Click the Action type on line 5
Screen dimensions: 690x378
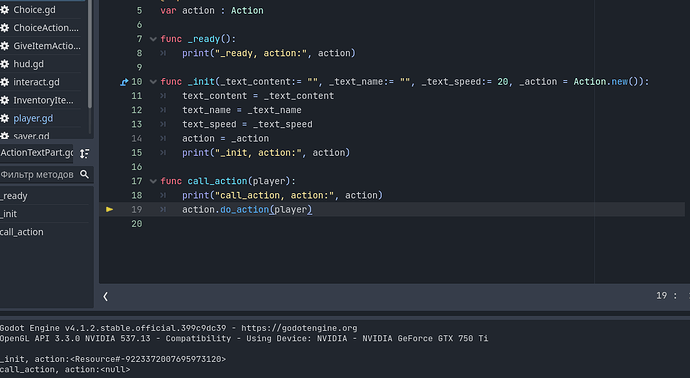click(x=247, y=11)
